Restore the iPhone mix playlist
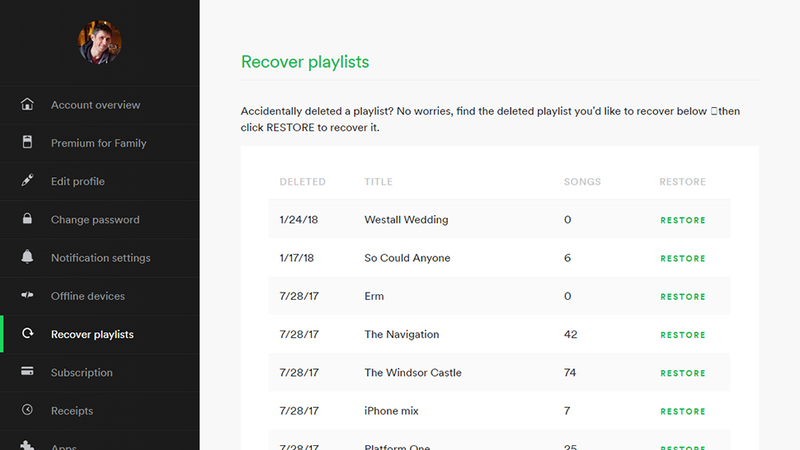800x450 pixels. coord(683,412)
